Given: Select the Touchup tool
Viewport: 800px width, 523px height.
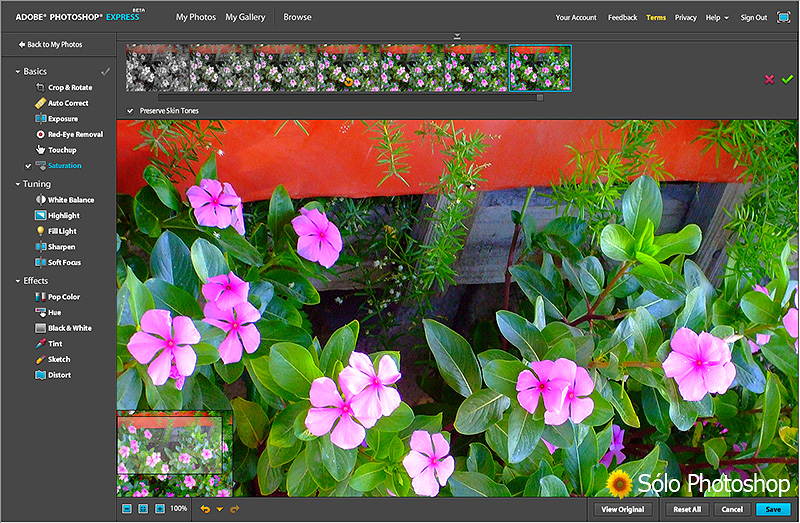Looking at the screenshot, I should [56, 150].
